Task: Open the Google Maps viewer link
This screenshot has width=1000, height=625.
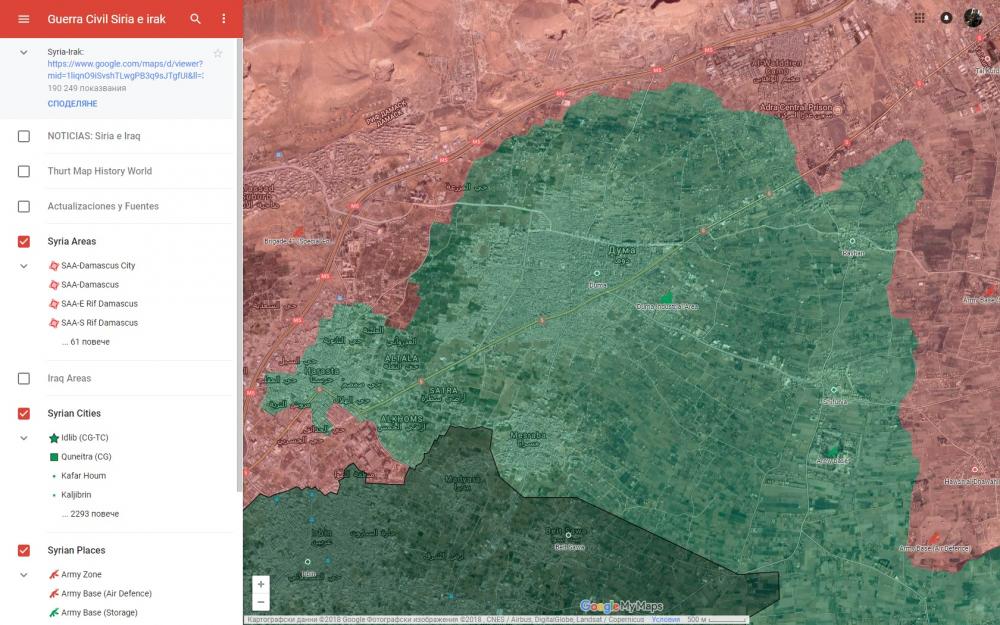Action: [126, 70]
